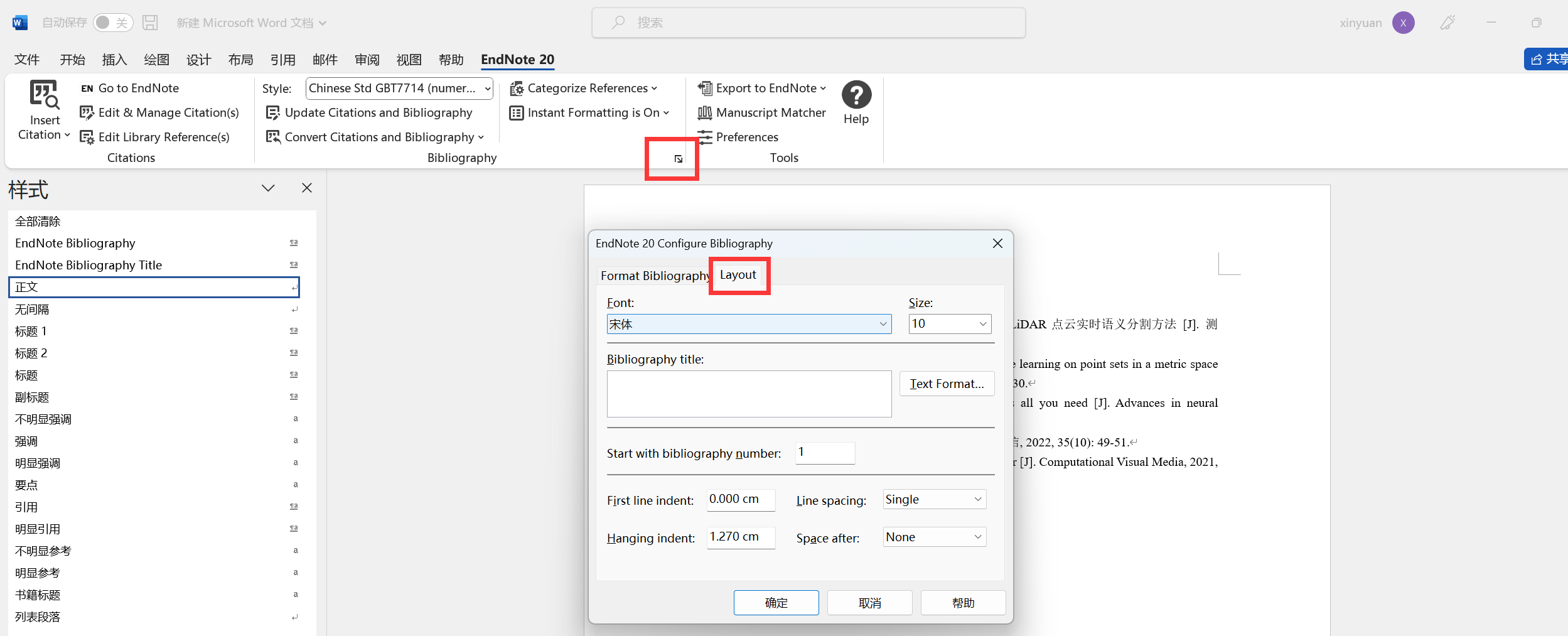Open Edit Library Reference(s)
Viewport: 1568px width, 636px height.
155,137
